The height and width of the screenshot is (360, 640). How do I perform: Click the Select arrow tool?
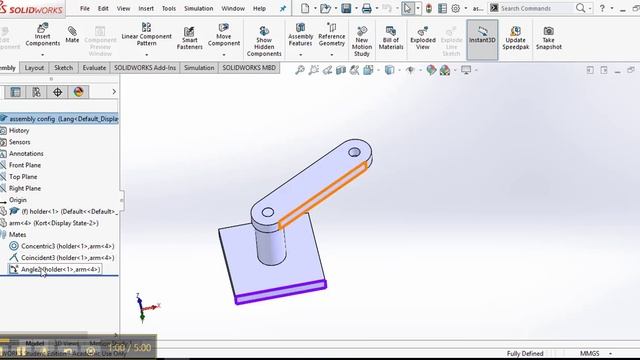coord(407,8)
